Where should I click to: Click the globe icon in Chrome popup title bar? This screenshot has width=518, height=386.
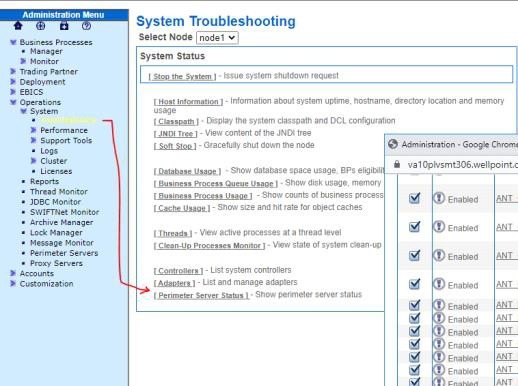tap(393, 144)
